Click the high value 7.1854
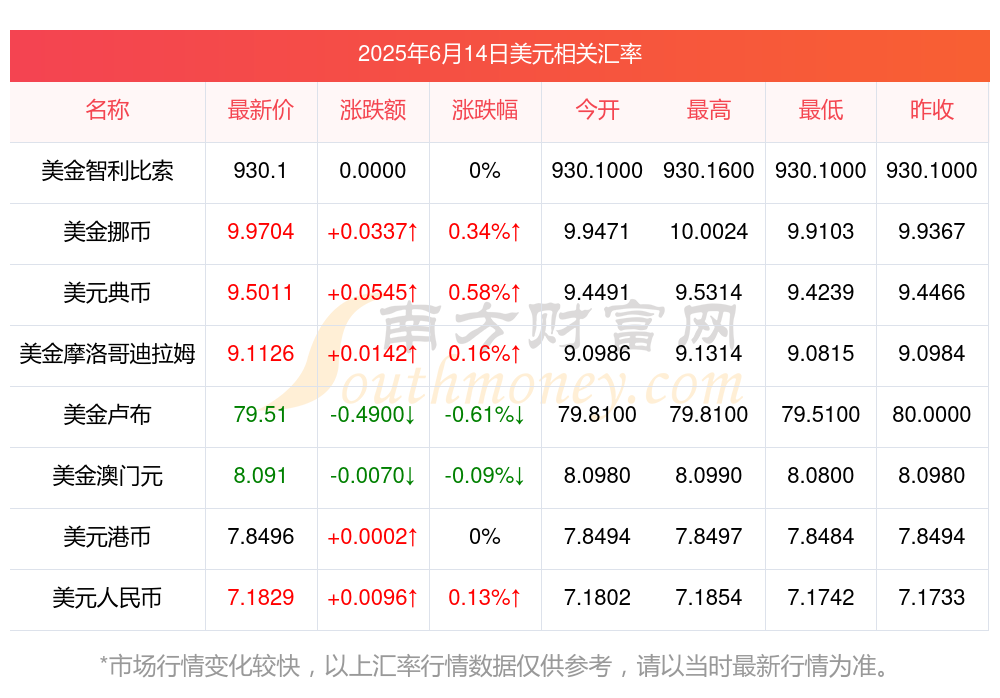 click(709, 598)
